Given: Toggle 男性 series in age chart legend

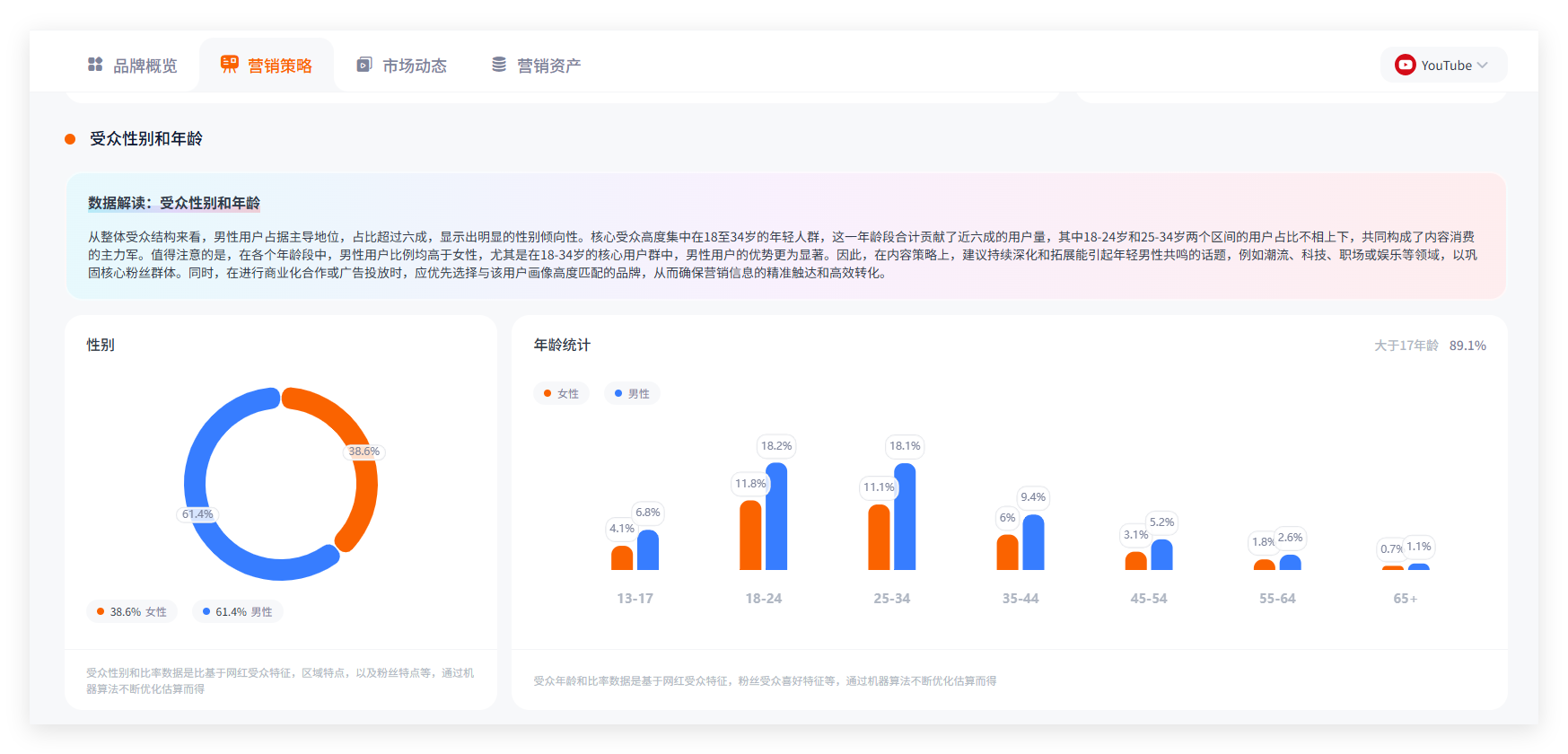Looking at the screenshot, I should (632, 393).
